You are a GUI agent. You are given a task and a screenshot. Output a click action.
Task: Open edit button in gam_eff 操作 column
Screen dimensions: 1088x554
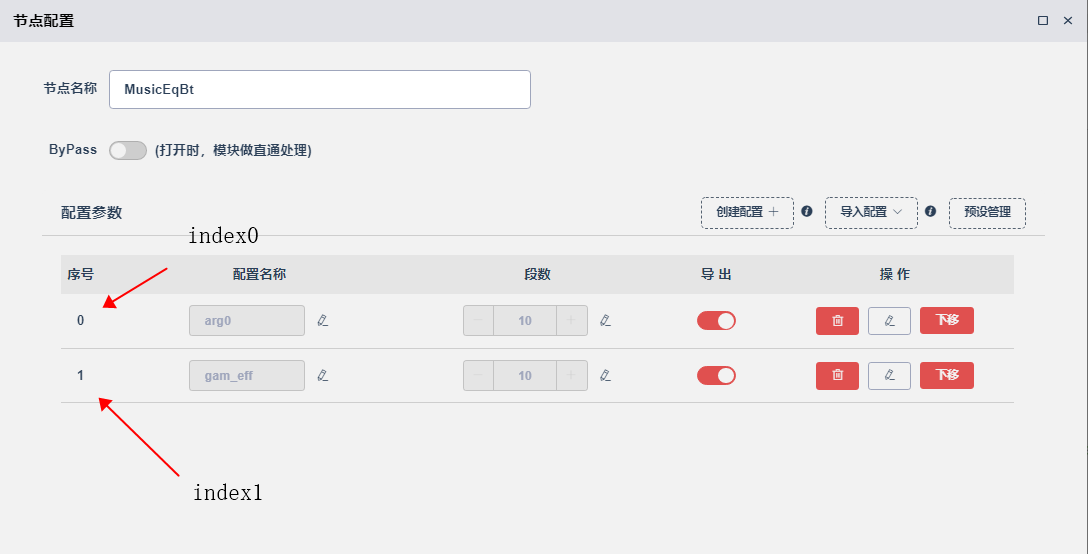(889, 376)
